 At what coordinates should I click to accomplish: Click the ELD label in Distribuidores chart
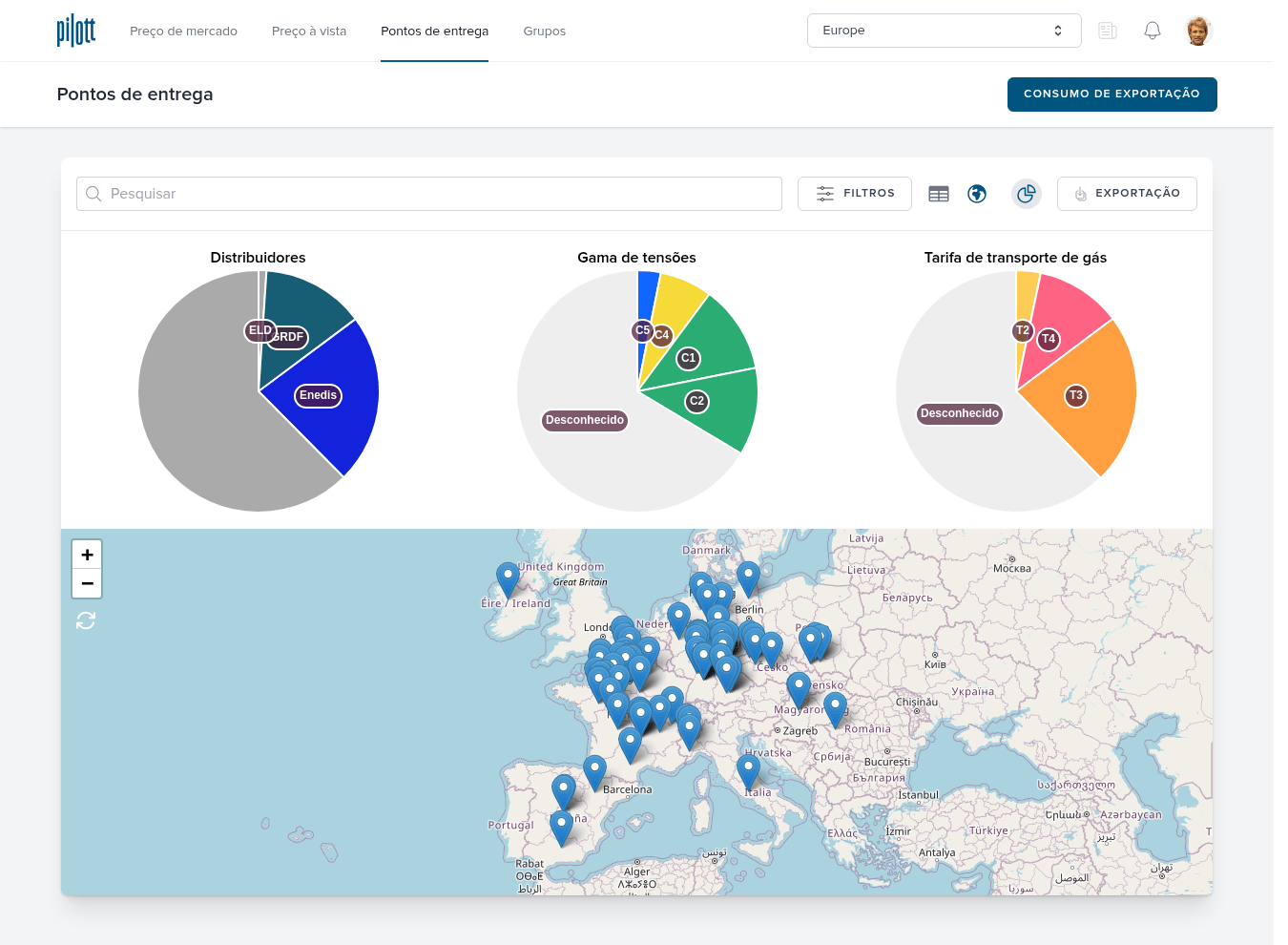[260, 330]
